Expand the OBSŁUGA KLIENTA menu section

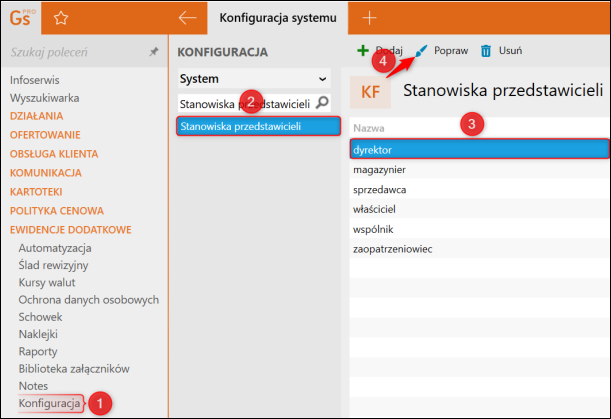[x=54, y=154]
